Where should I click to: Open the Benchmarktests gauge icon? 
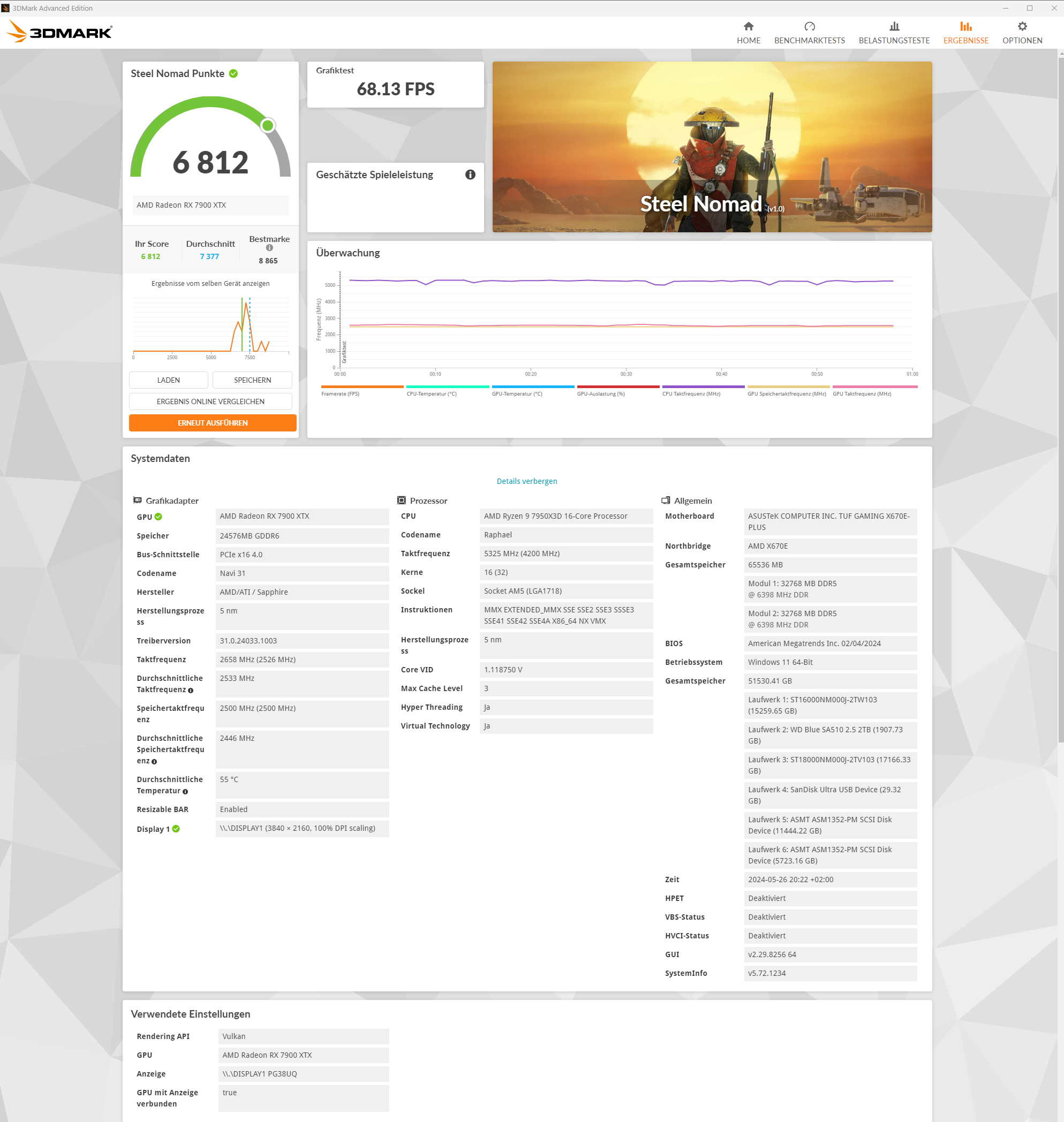(x=809, y=27)
